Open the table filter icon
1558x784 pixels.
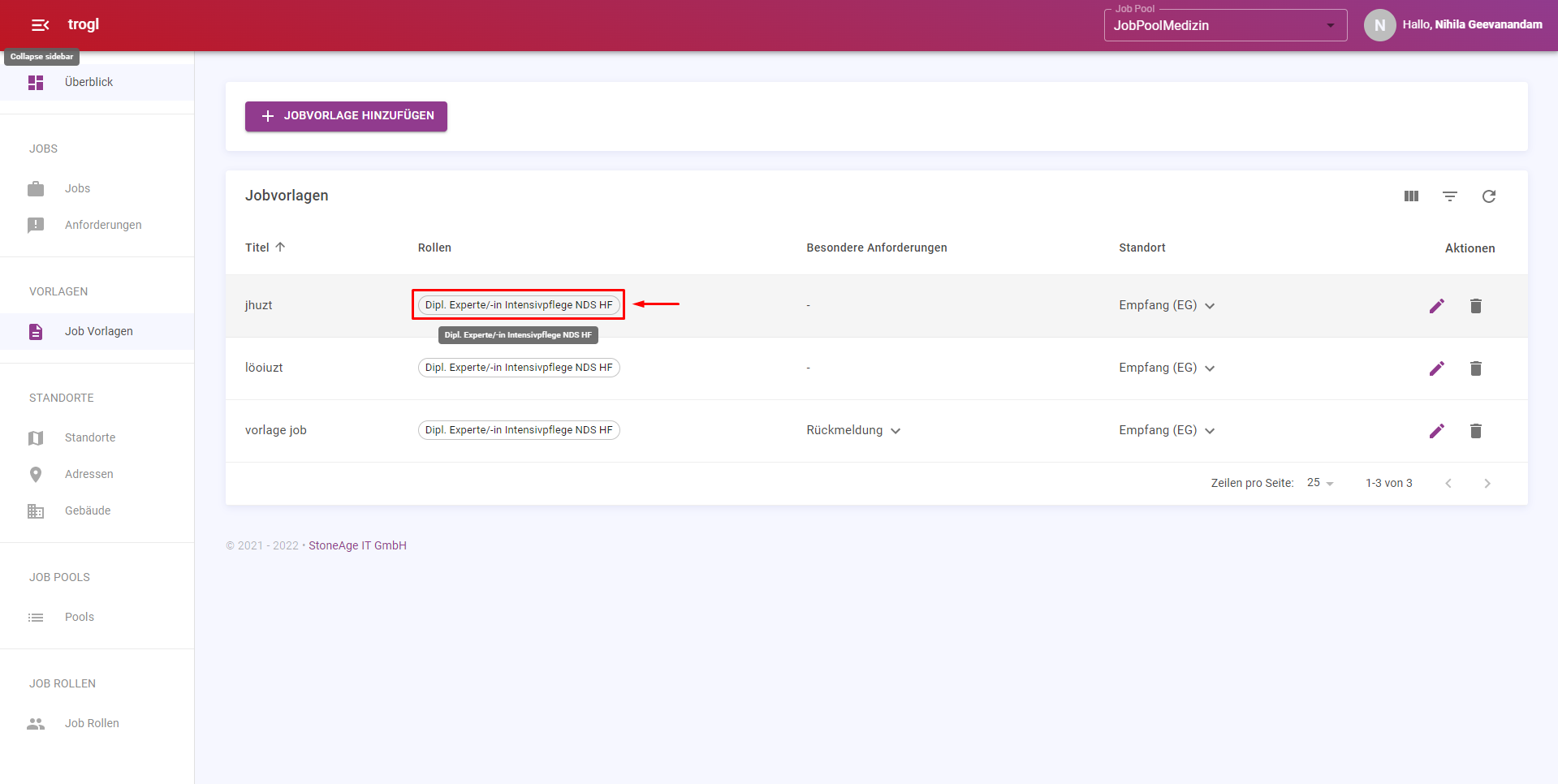coord(1450,196)
